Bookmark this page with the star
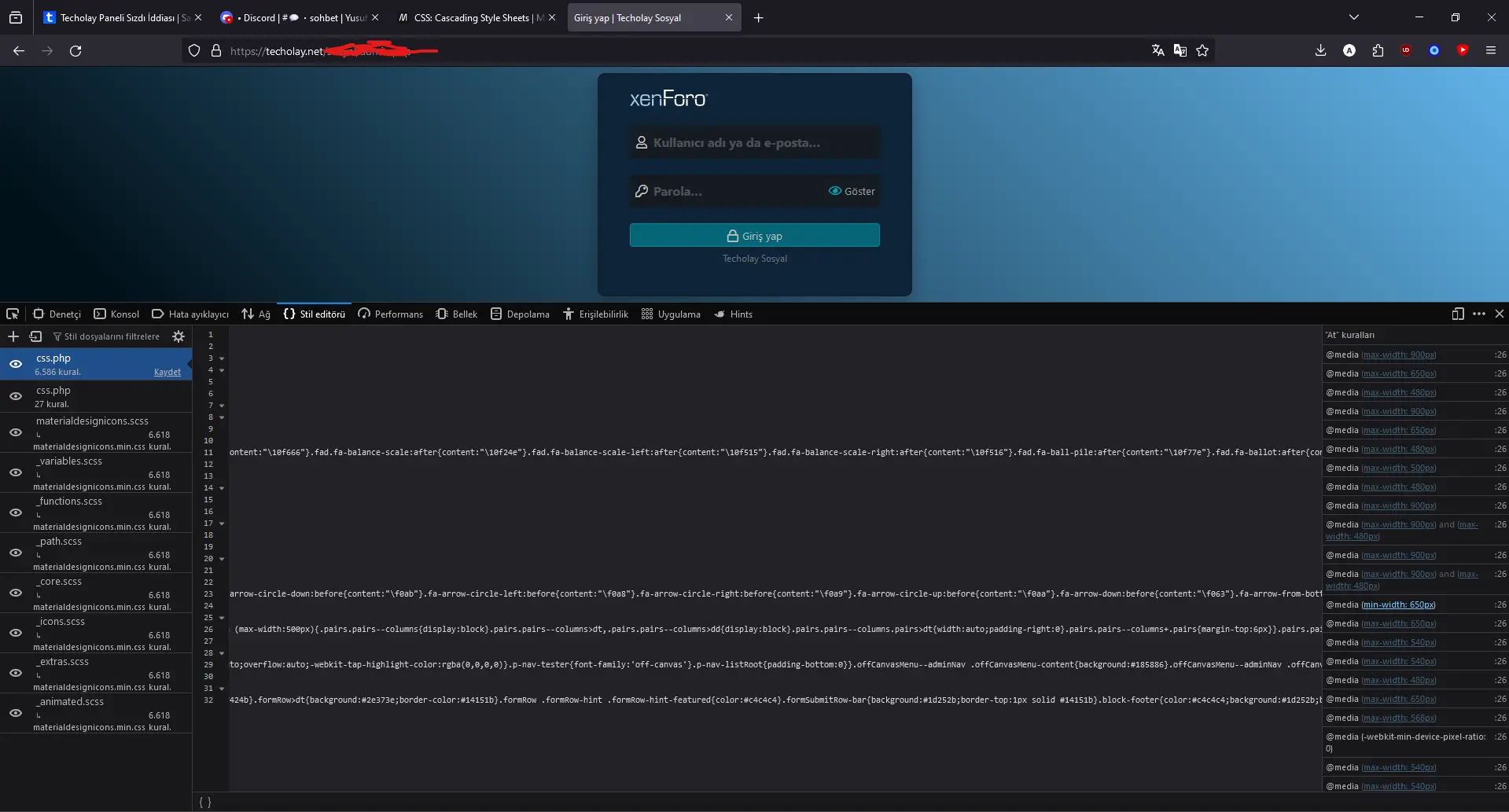 1202,50
